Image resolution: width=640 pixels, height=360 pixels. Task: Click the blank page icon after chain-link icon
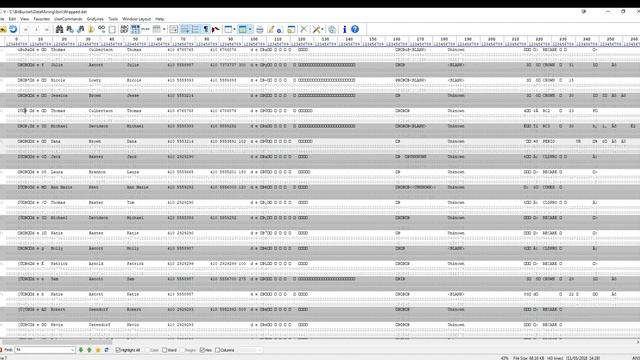tap(112, 29)
